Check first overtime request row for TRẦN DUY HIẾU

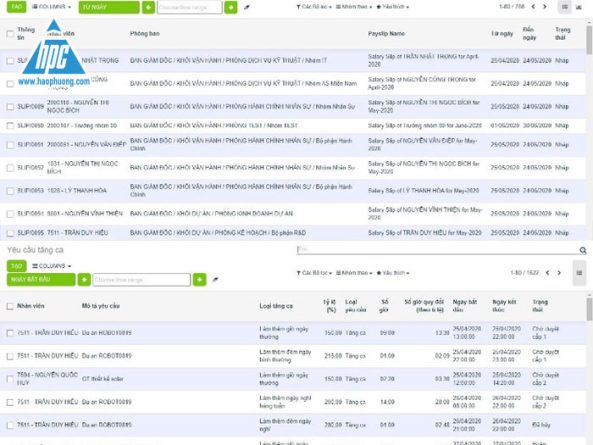pyautogui.click(x=10, y=333)
